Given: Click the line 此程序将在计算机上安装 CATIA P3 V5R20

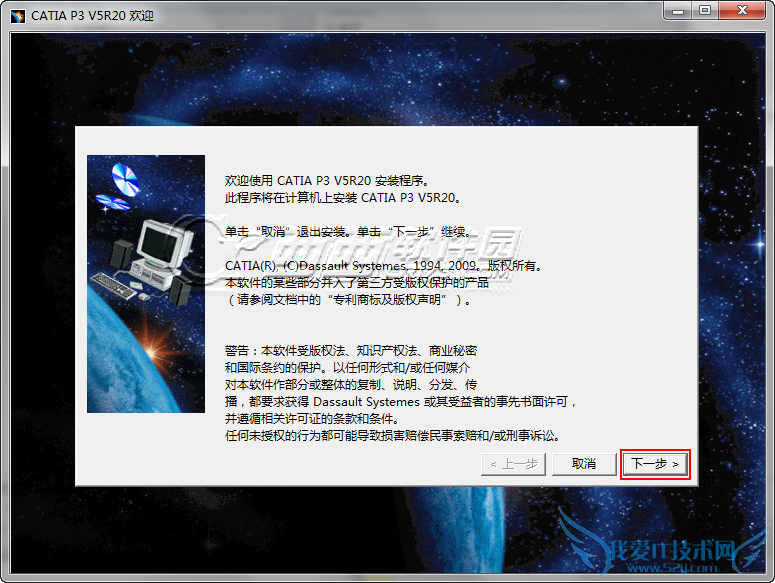Looking at the screenshot, I should 344,198.
